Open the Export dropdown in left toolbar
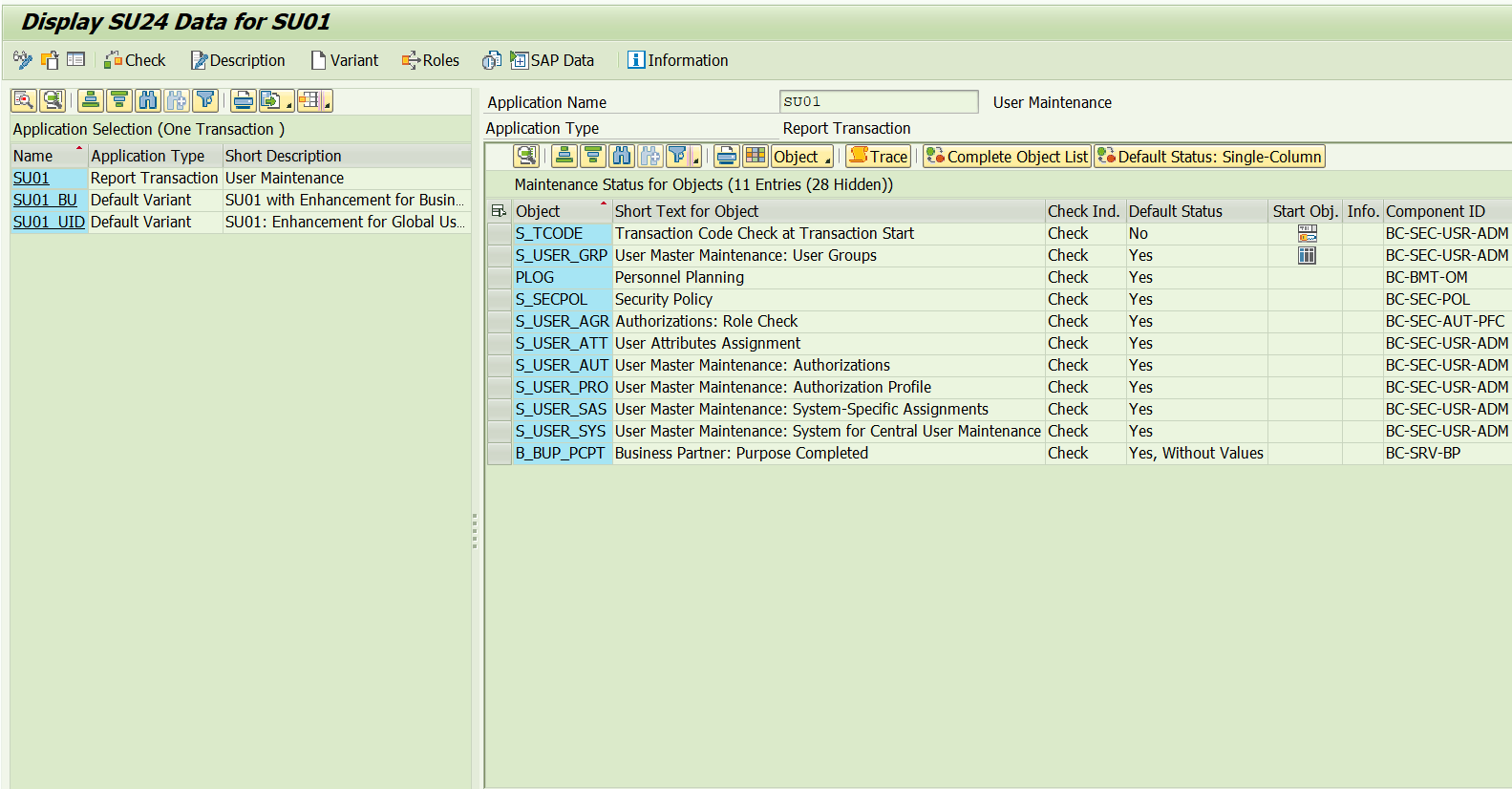This screenshot has height=789, width=1512. pos(276,100)
